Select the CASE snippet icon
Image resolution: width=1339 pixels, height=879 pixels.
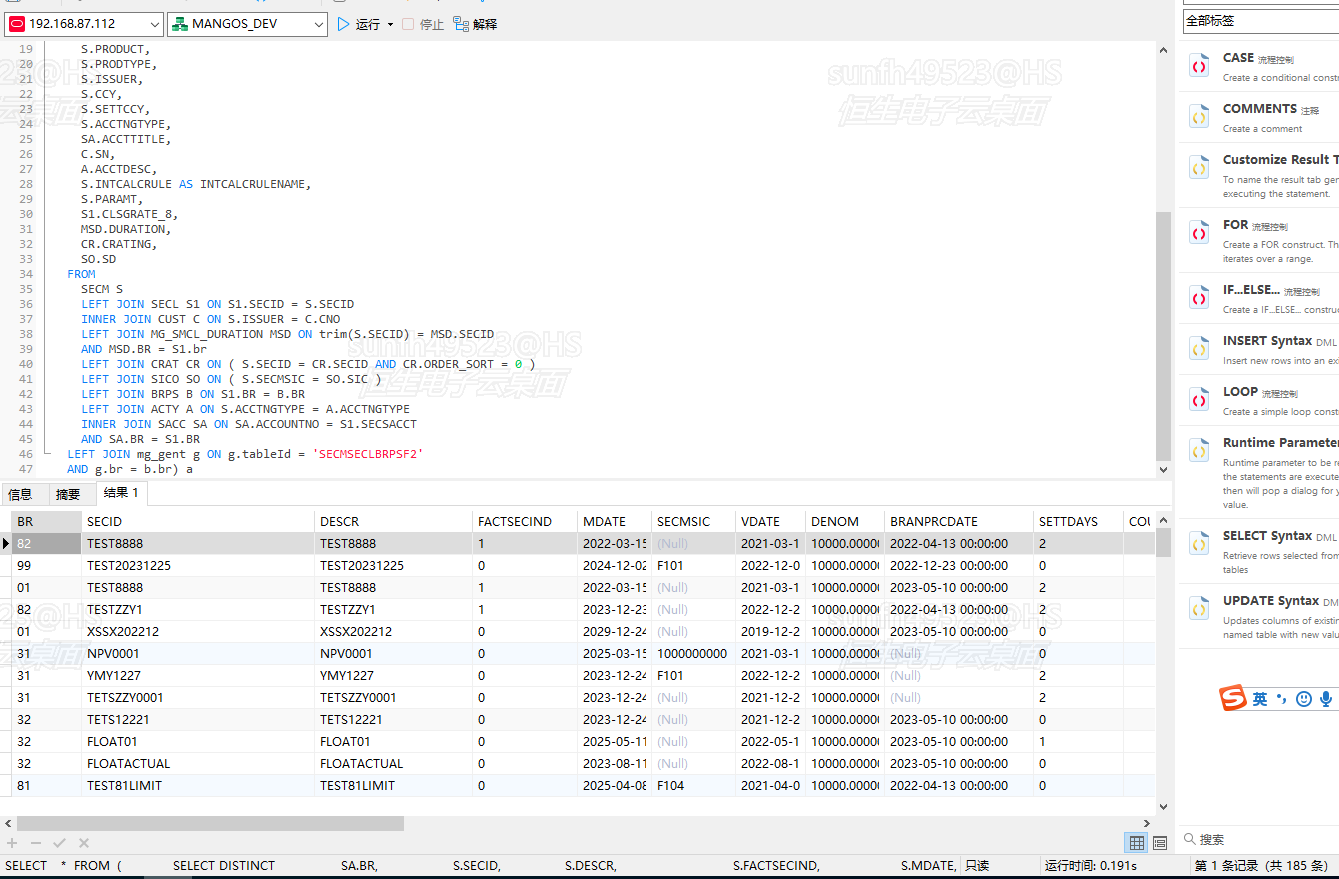pos(1199,66)
